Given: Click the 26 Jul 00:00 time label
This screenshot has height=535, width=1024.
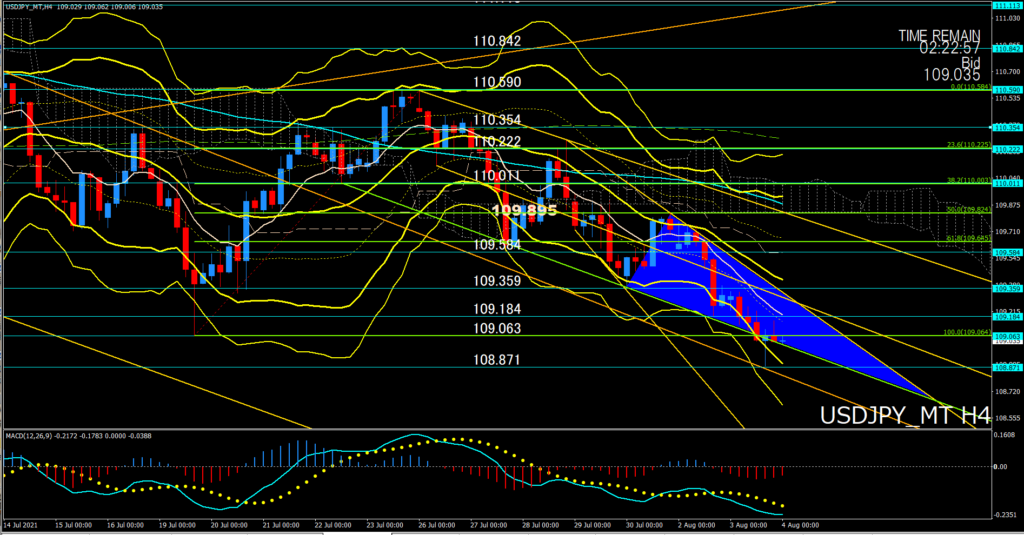Looking at the screenshot, I should click(436, 525).
